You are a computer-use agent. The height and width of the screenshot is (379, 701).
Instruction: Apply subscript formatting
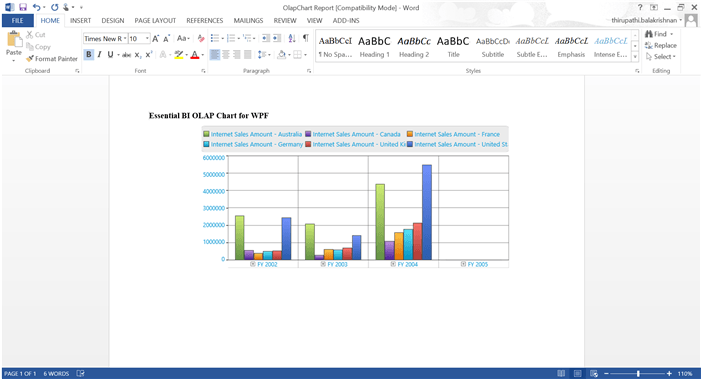[x=138, y=55]
